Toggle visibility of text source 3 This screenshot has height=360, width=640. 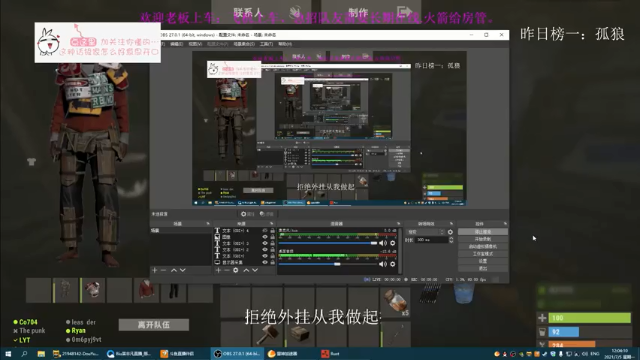(265, 243)
